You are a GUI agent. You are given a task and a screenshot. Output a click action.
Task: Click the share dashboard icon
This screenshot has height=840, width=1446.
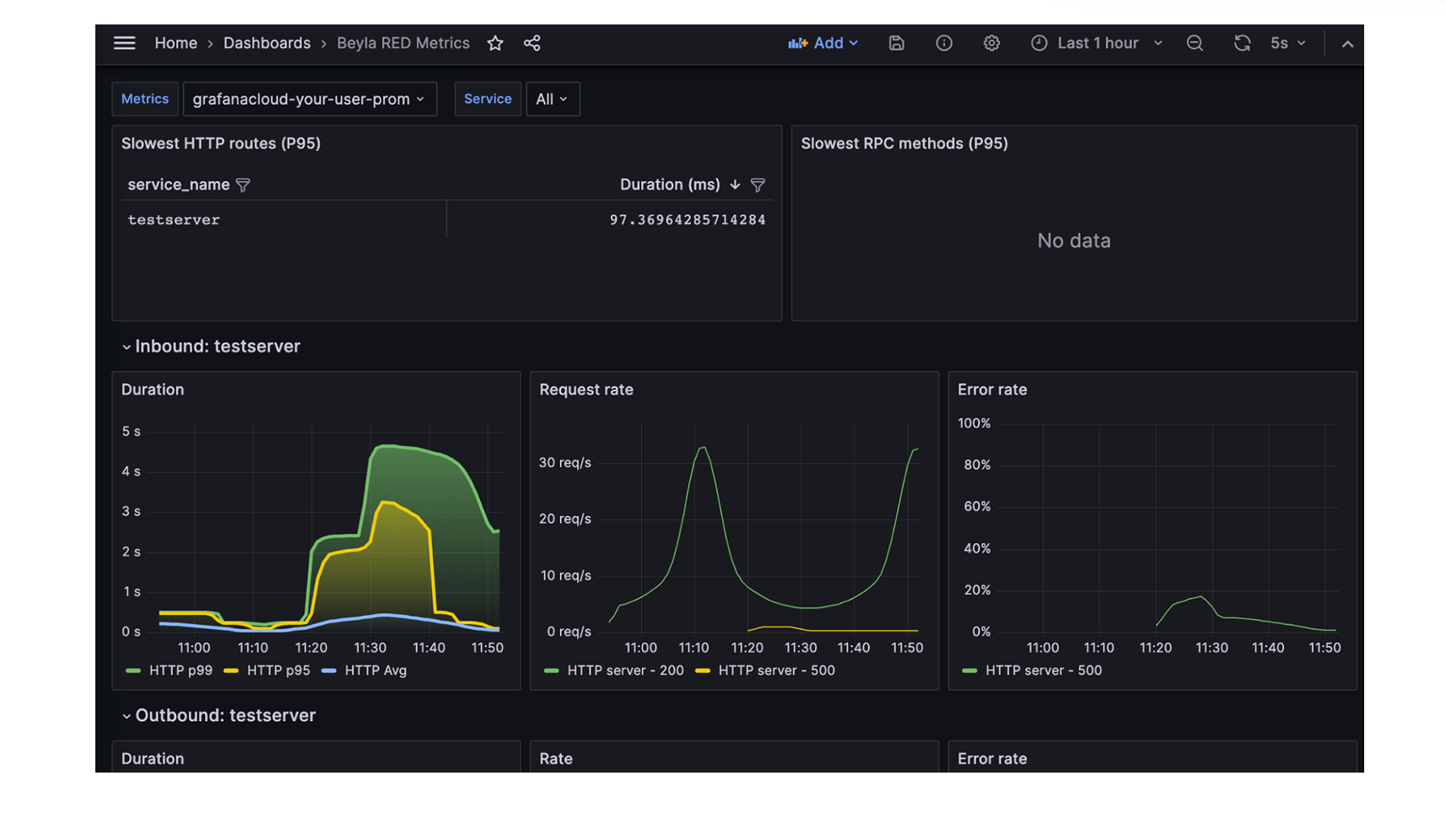pyautogui.click(x=531, y=43)
